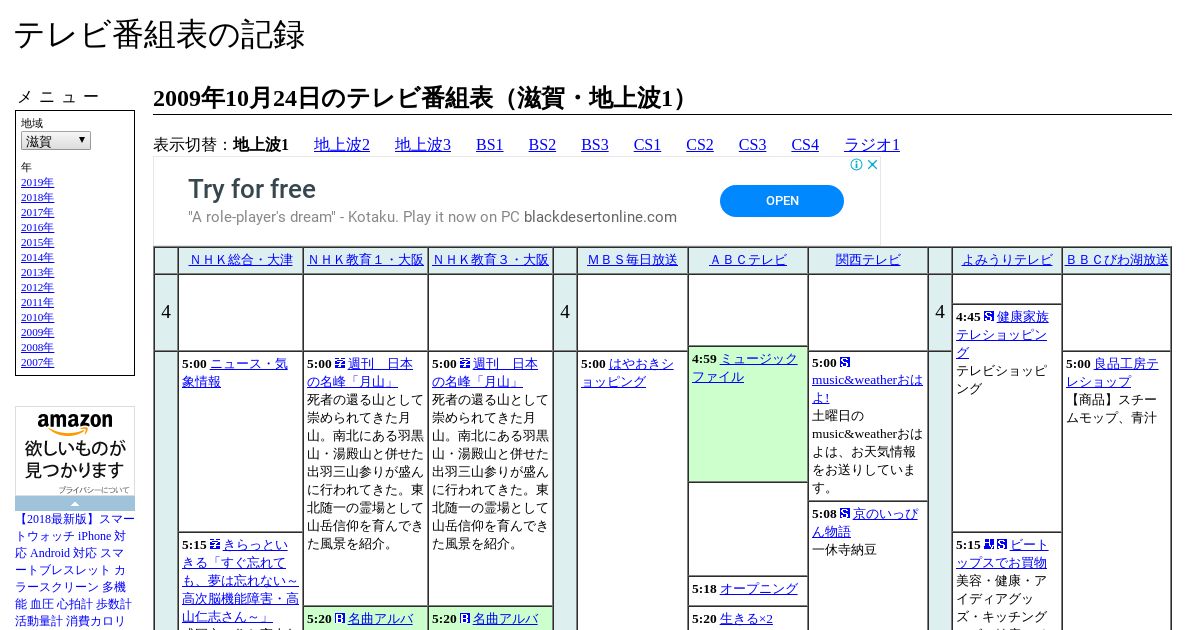This screenshot has height=630, width=1200.
Task: Click caption icon in NHK教育3 5:00 program
Action: coord(465,364)
